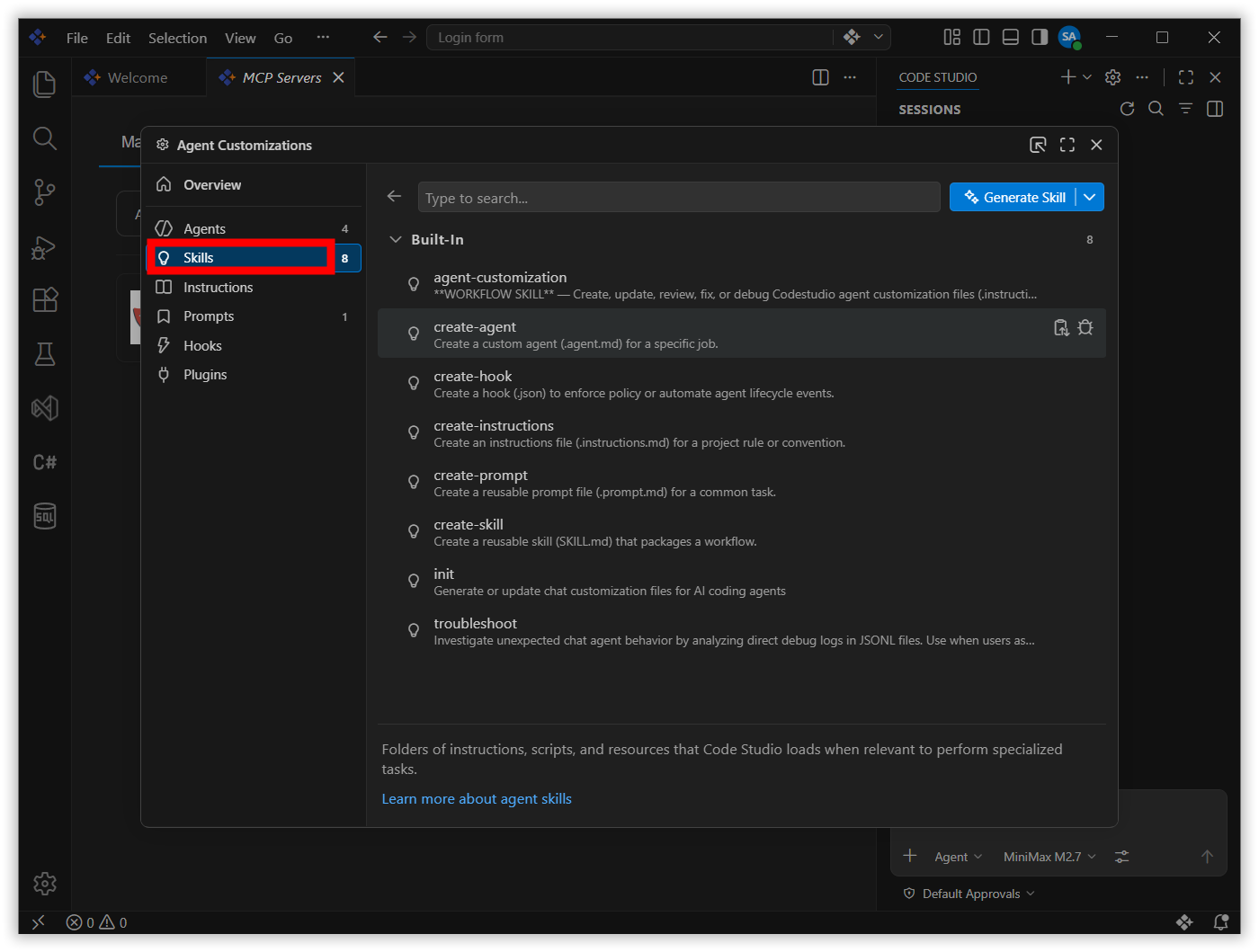Viewport: 1259px width, 952px height.
Task: Select the Plugins section
Action: (254, 375)
